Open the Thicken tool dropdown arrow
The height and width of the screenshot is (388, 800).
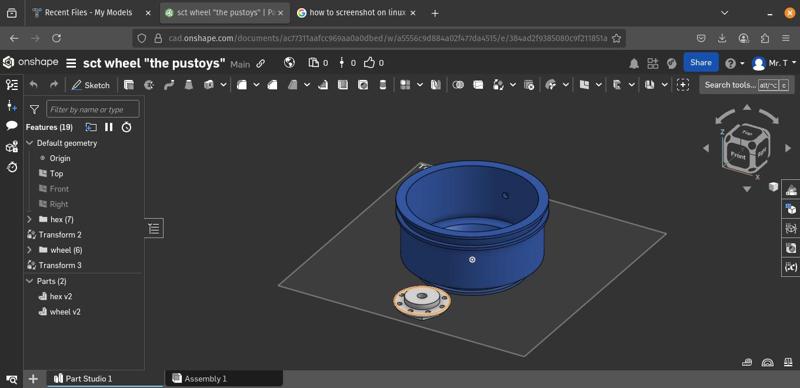pyautogui.click(x=223, y=85)
